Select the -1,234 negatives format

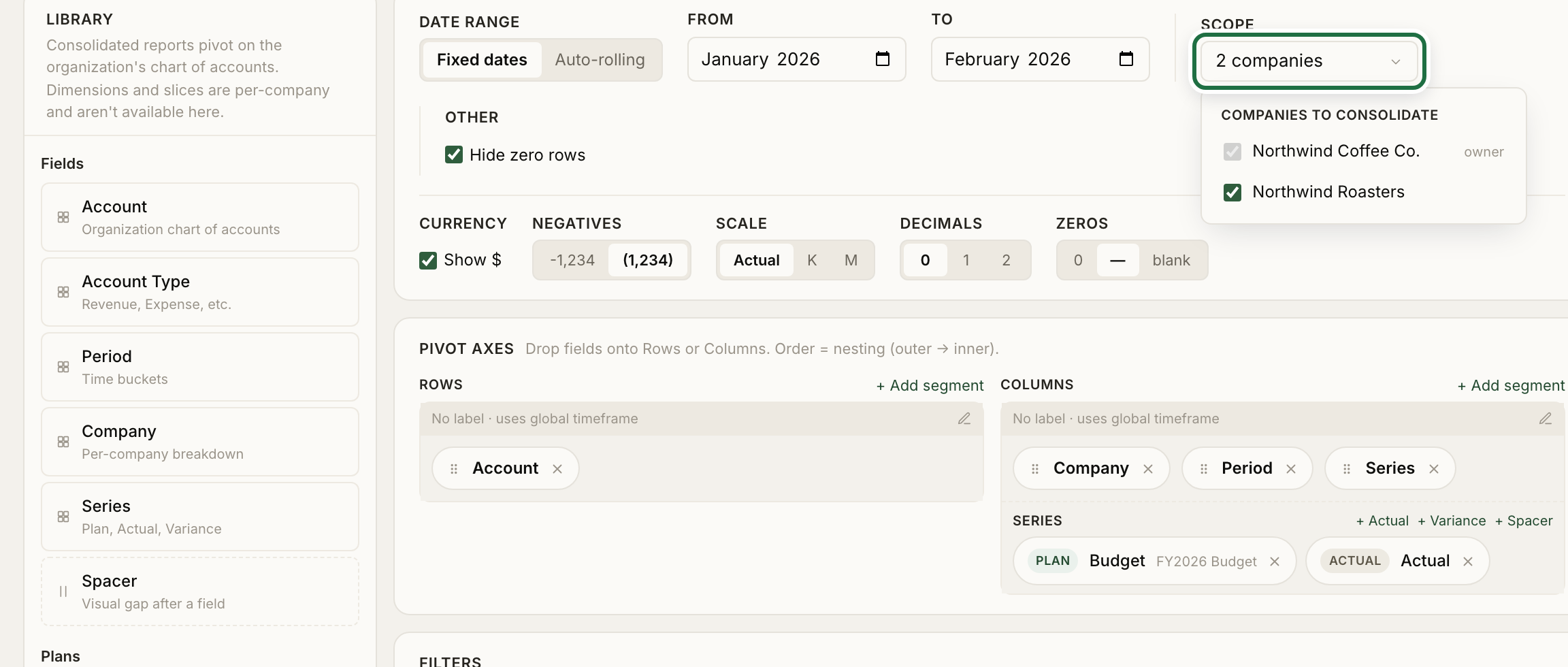572,260
